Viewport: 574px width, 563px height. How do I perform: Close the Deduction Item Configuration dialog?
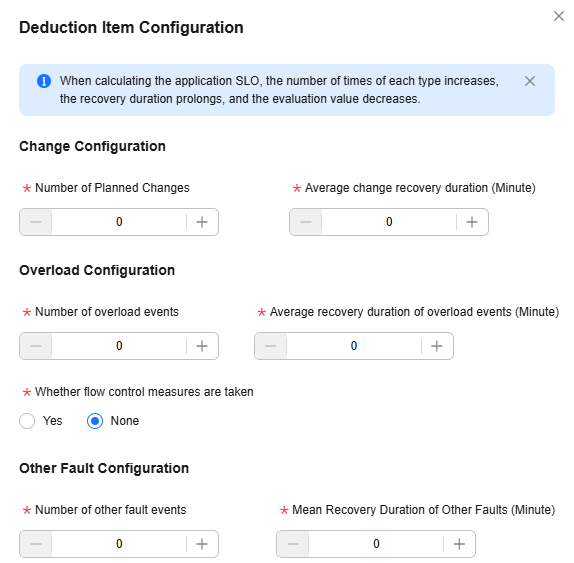pyautogui.click(x=559, y=16)
